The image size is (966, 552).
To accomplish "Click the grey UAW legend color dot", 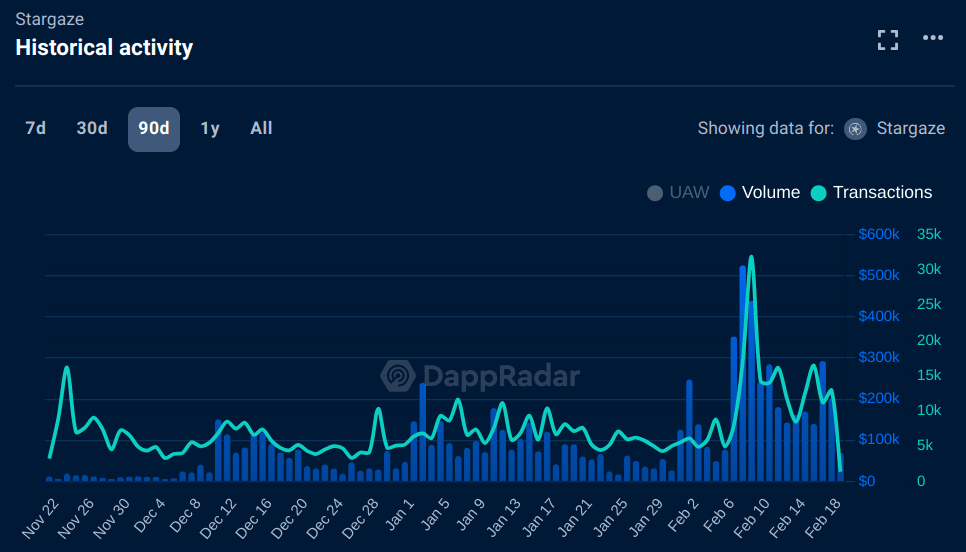I will click(x=655, y=193).
